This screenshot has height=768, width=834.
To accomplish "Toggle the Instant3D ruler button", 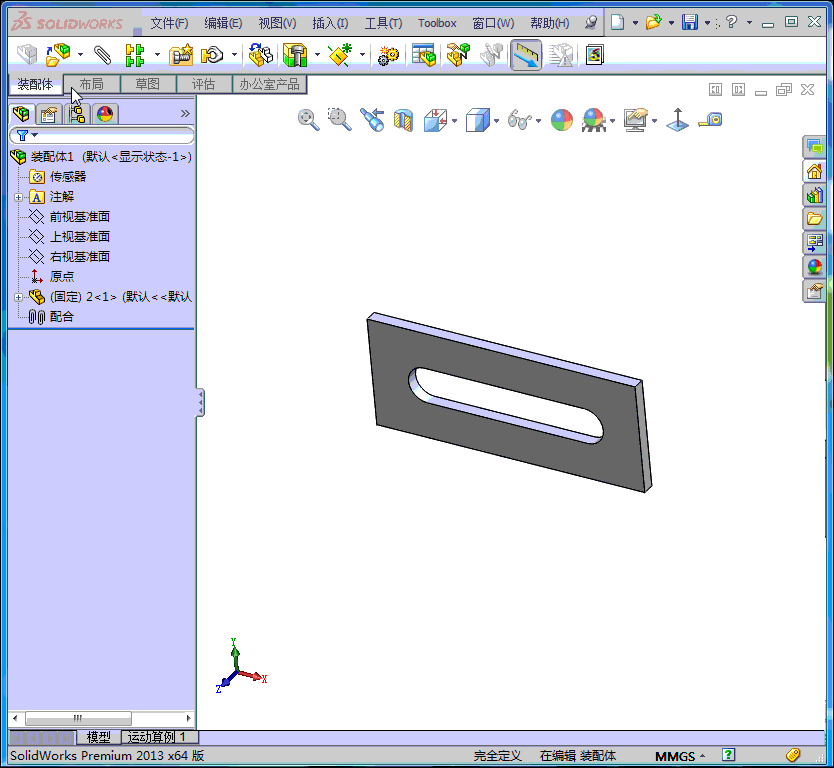I will click(x=526, y=55).
